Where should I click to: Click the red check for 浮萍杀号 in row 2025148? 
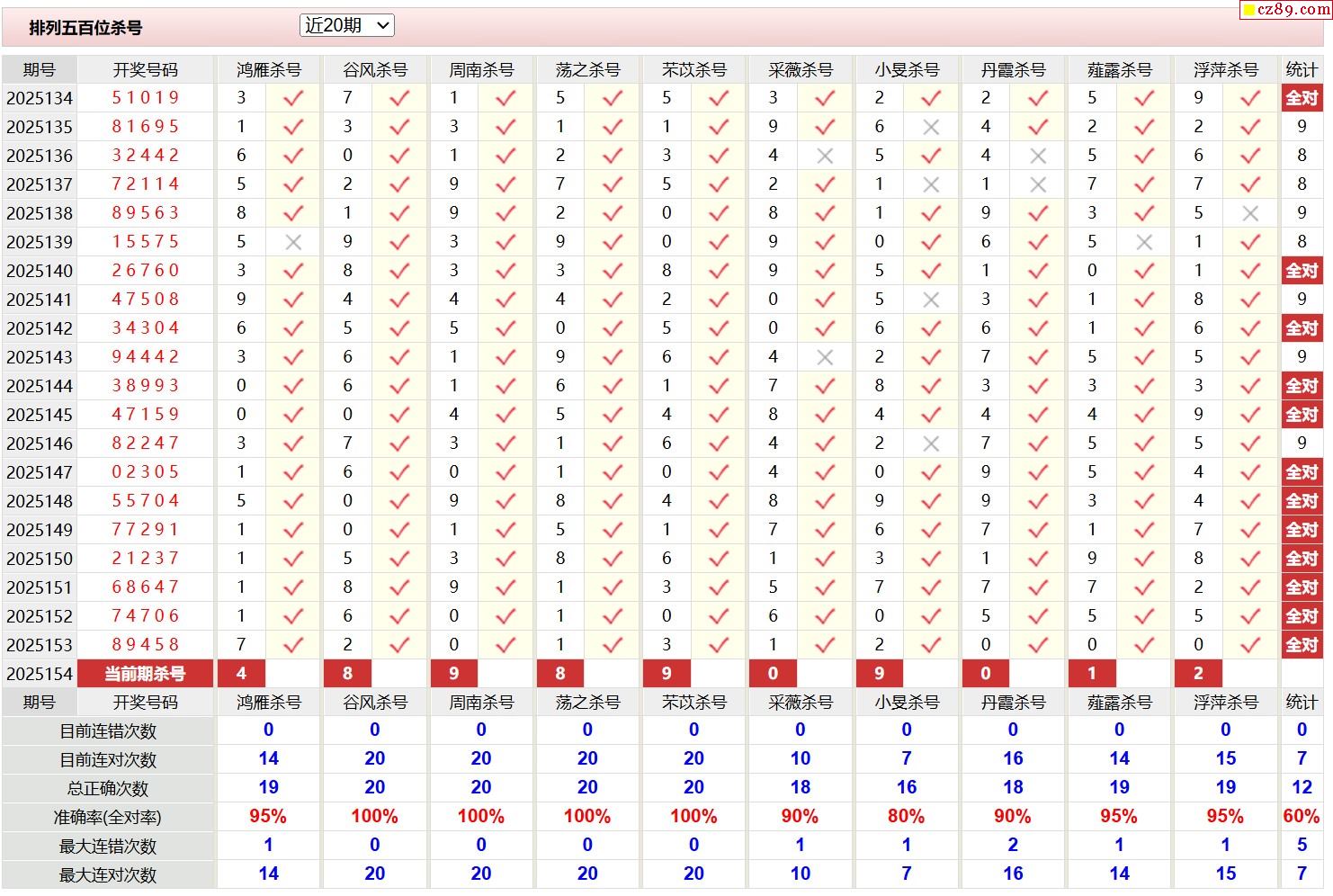[x=1250, y=501]
